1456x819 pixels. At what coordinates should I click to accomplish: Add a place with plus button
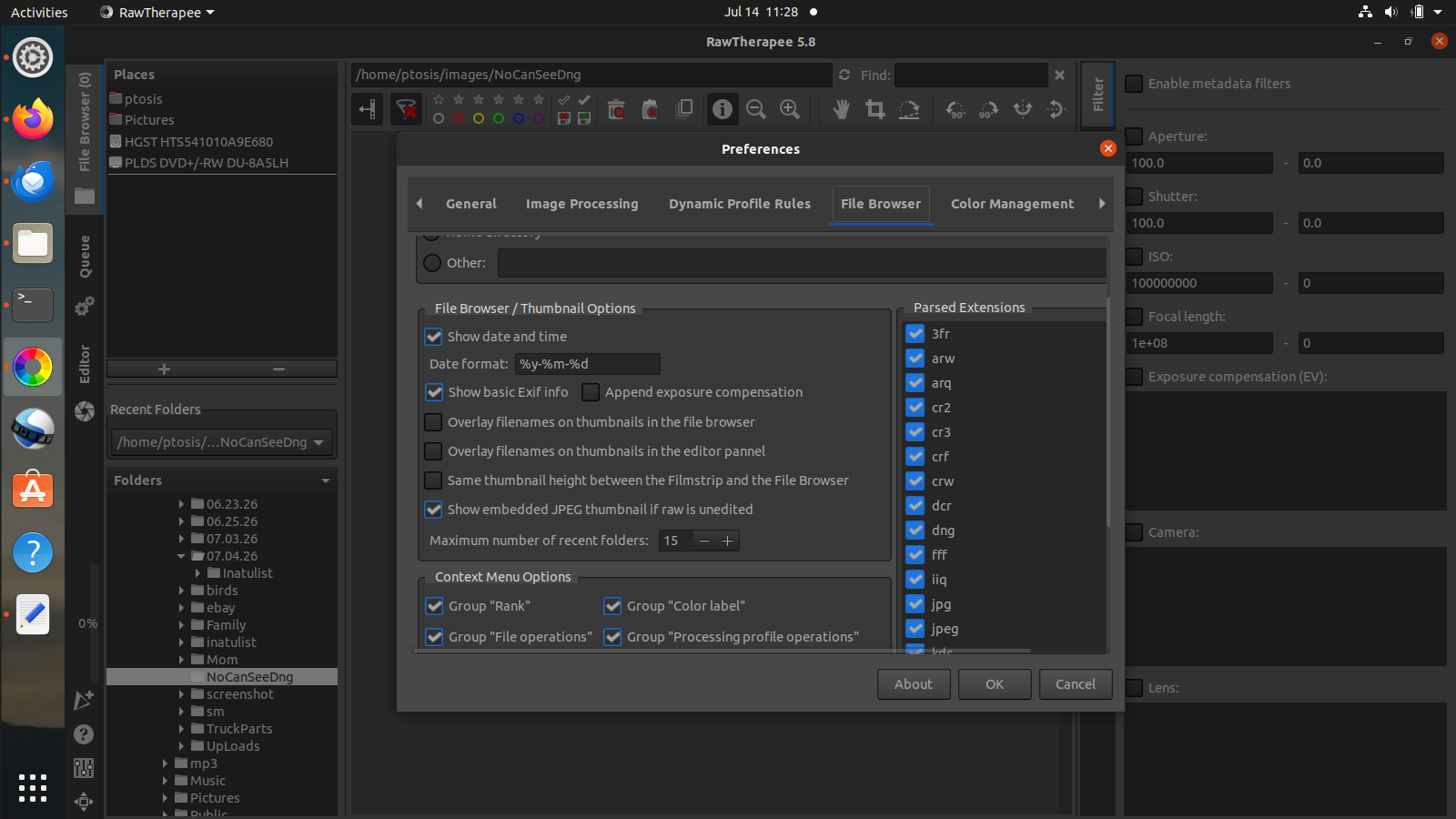coord(164,369)
